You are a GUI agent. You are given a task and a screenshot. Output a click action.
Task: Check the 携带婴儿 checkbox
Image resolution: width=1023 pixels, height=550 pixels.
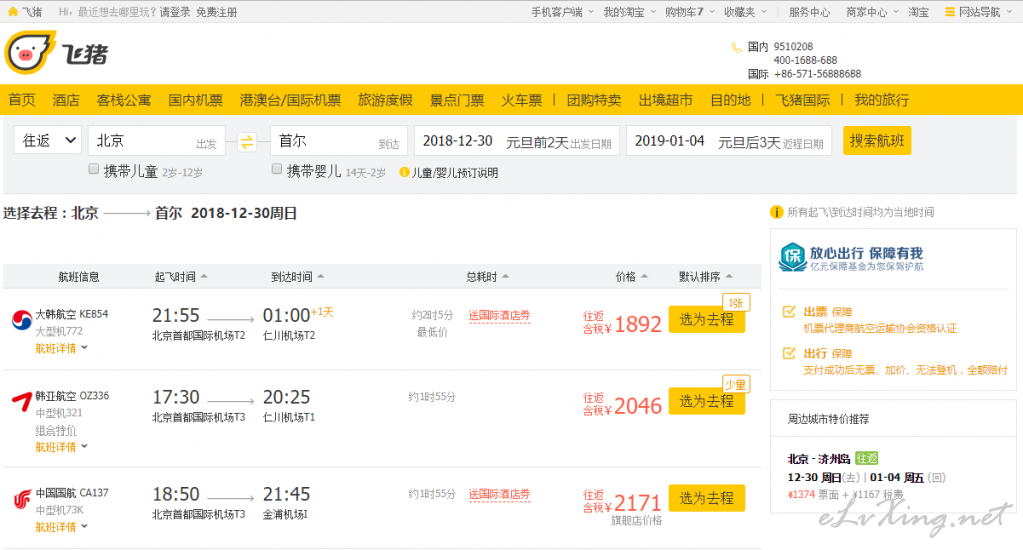click(277, 170)
